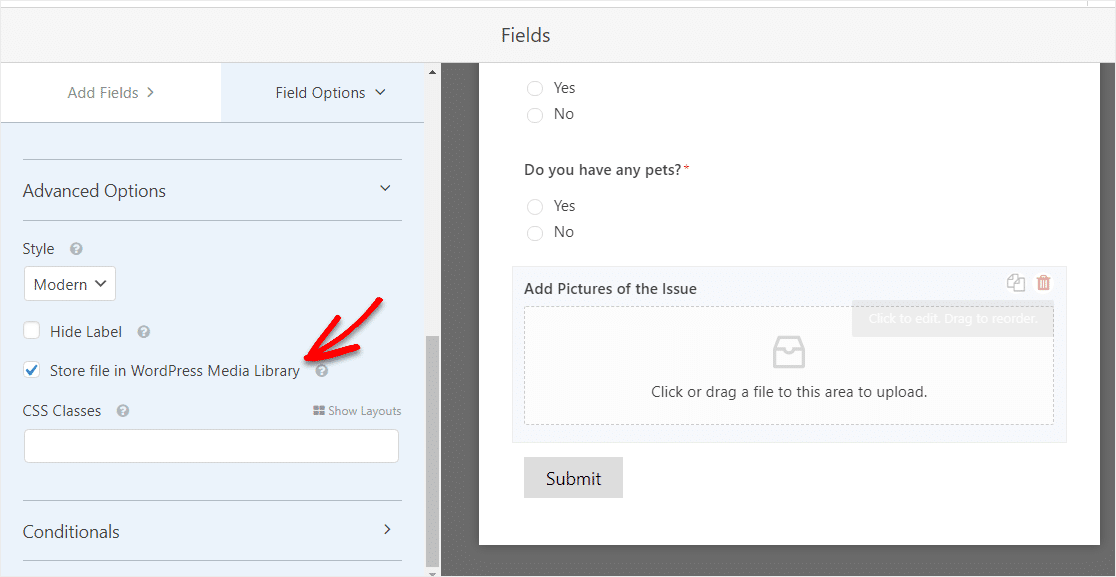The image size is (1116, 577).
Task: Click into the CSS Classes input field
Action: coord(211,446)
